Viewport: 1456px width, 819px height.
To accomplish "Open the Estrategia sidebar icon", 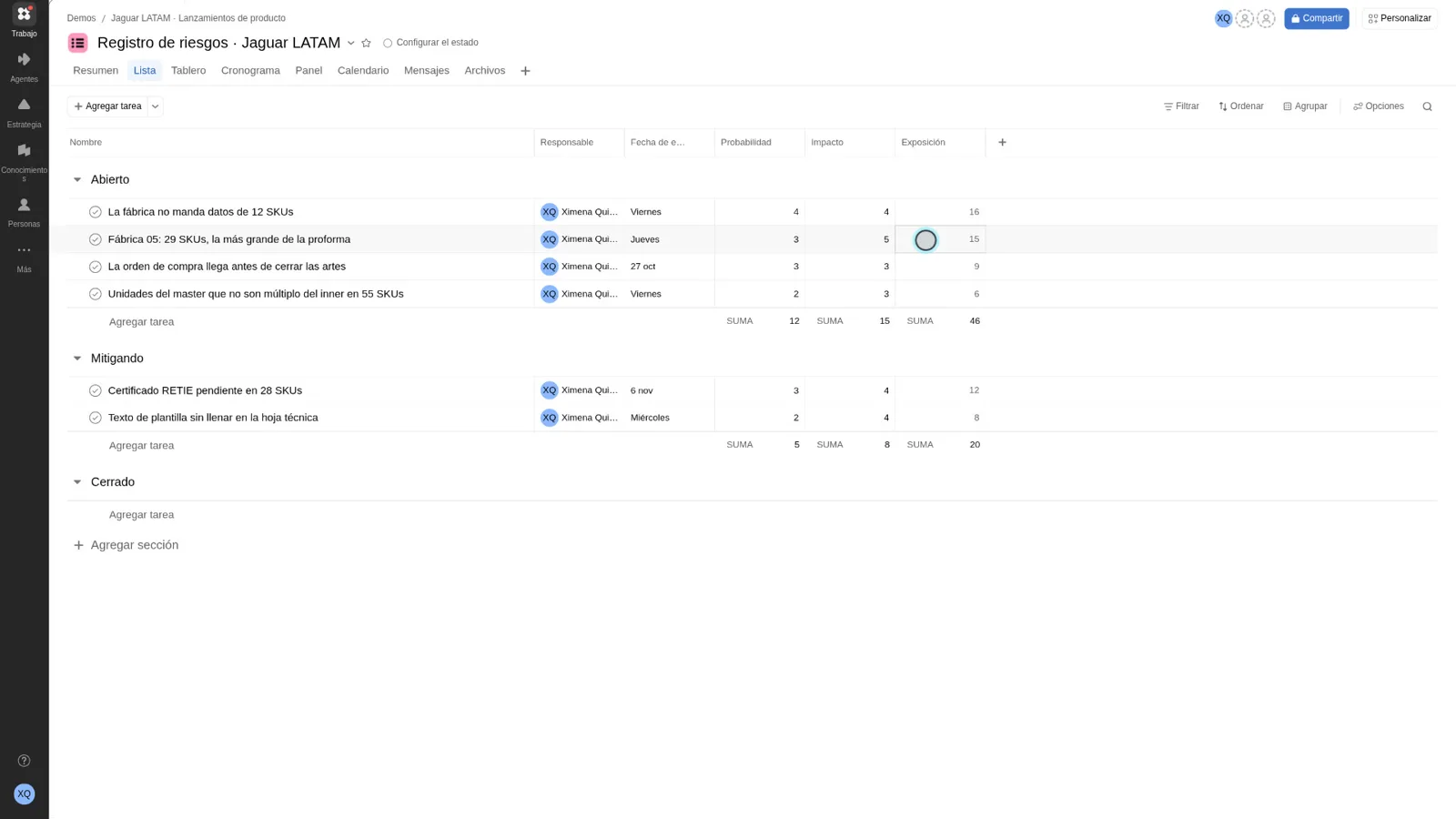I will (24, 113).
